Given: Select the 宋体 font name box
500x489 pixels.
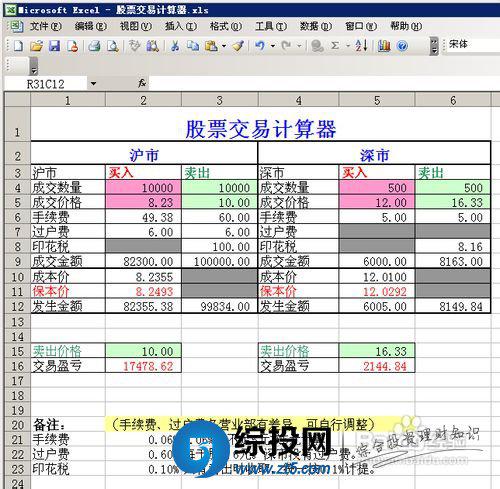Looking at the screenshot, I should coord(473,44).
